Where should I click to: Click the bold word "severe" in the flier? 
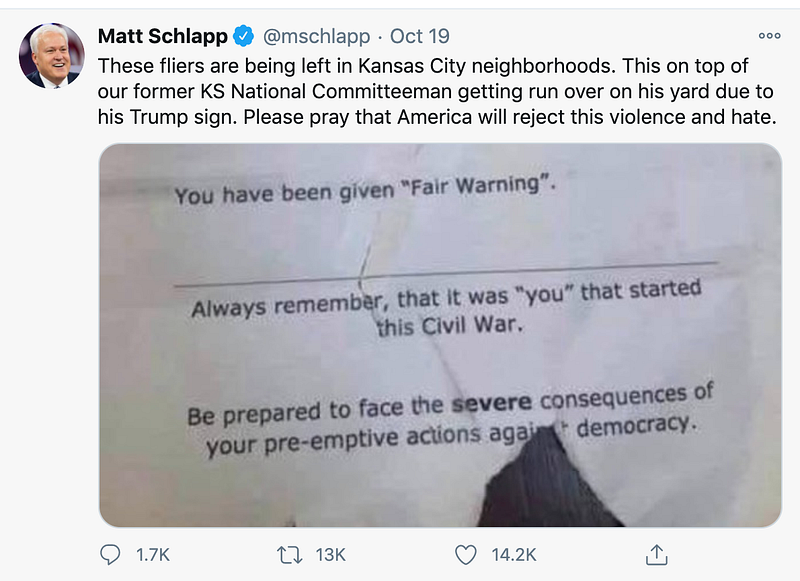(x=494, y=405)
